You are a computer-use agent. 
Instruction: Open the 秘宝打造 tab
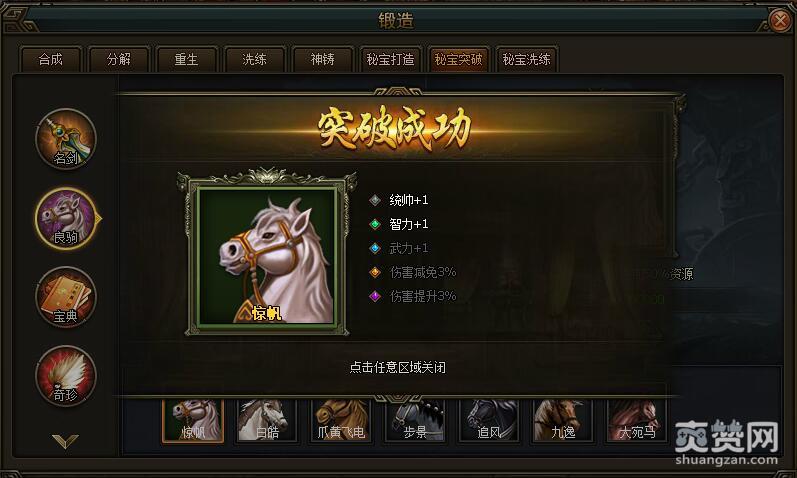pyautogui.click(x=390, y=59)
